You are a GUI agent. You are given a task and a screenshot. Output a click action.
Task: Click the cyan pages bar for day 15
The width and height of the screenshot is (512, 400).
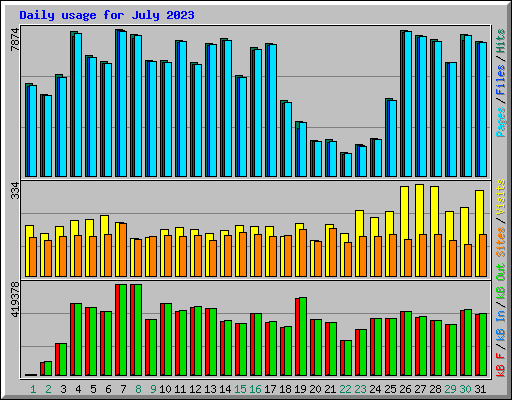click(x=243, y=127)
